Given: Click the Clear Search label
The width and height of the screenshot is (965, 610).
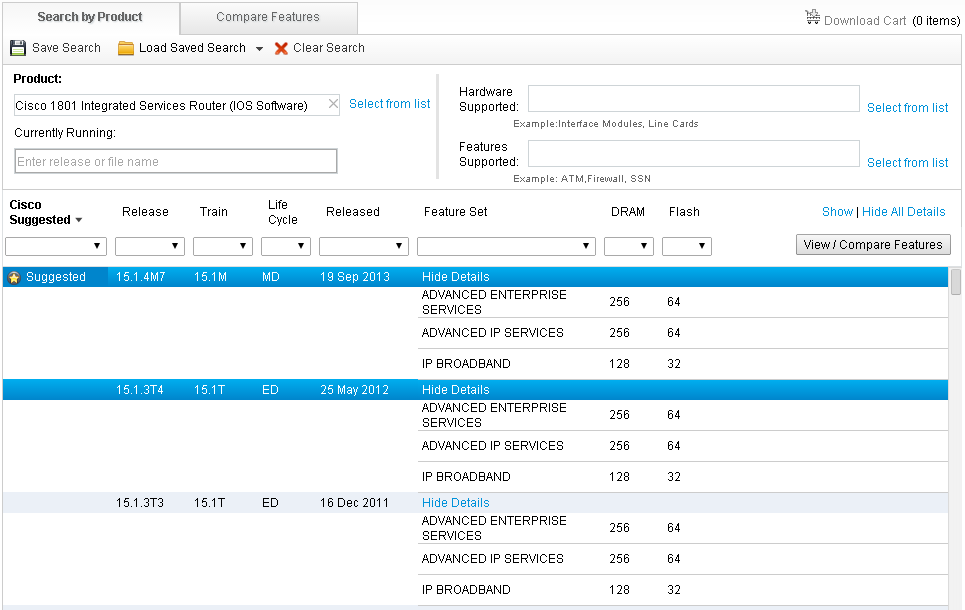Looking at the screenshot, I should pos(329,48).
